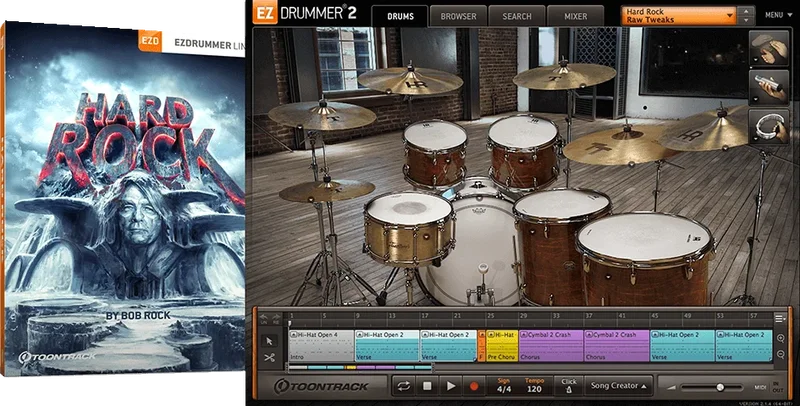Select the second purple Cymbal 2 Crash Chorus block

[x=616, y=346]
